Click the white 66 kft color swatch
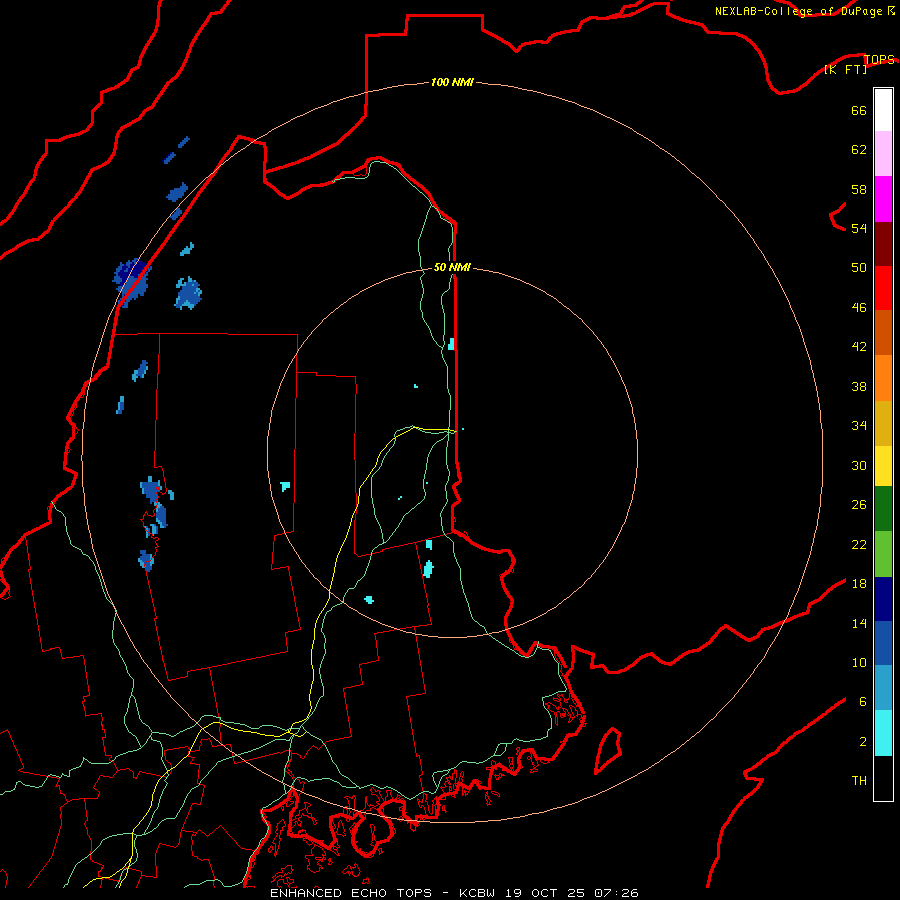This screenshot has width=900, height=900. [x=883, y=110]
